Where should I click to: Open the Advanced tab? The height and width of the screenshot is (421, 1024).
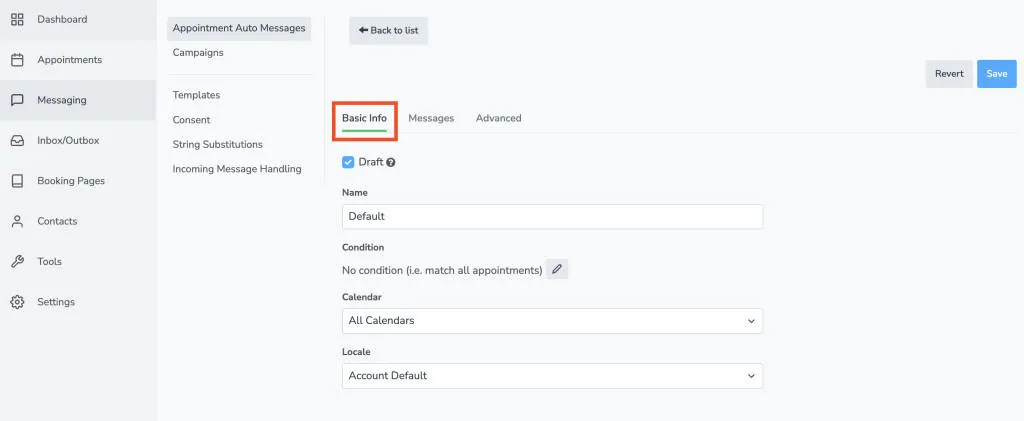click(x=498, y=118)
